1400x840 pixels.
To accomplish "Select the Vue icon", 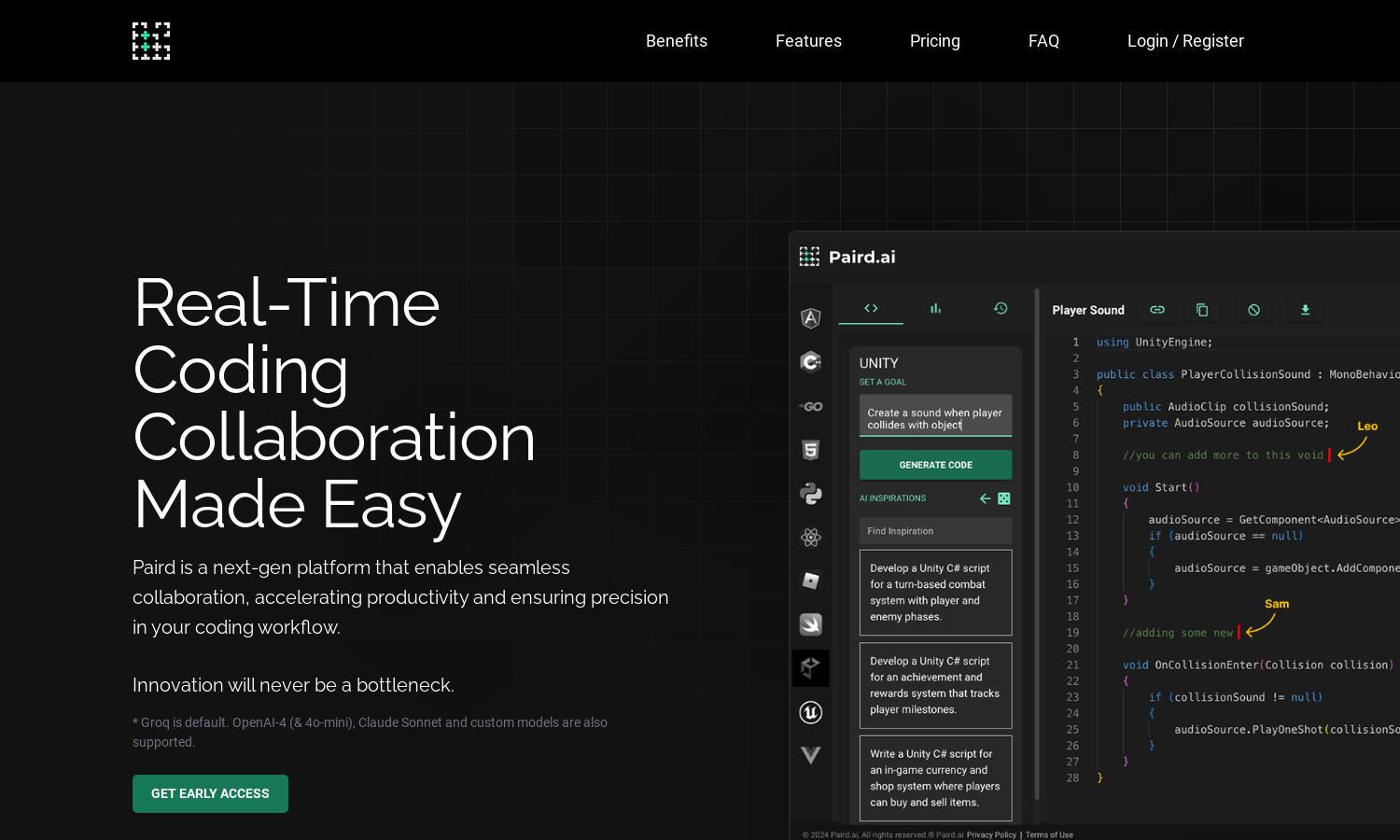I will point(811,755).
